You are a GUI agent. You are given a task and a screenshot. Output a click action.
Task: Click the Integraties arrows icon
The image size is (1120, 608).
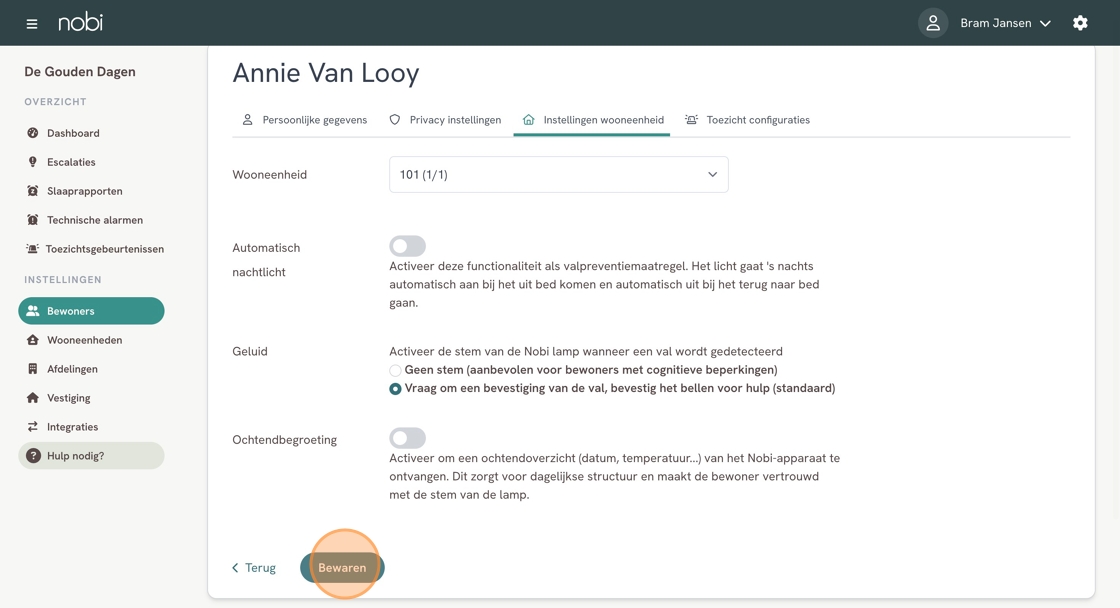pos(33,427)
